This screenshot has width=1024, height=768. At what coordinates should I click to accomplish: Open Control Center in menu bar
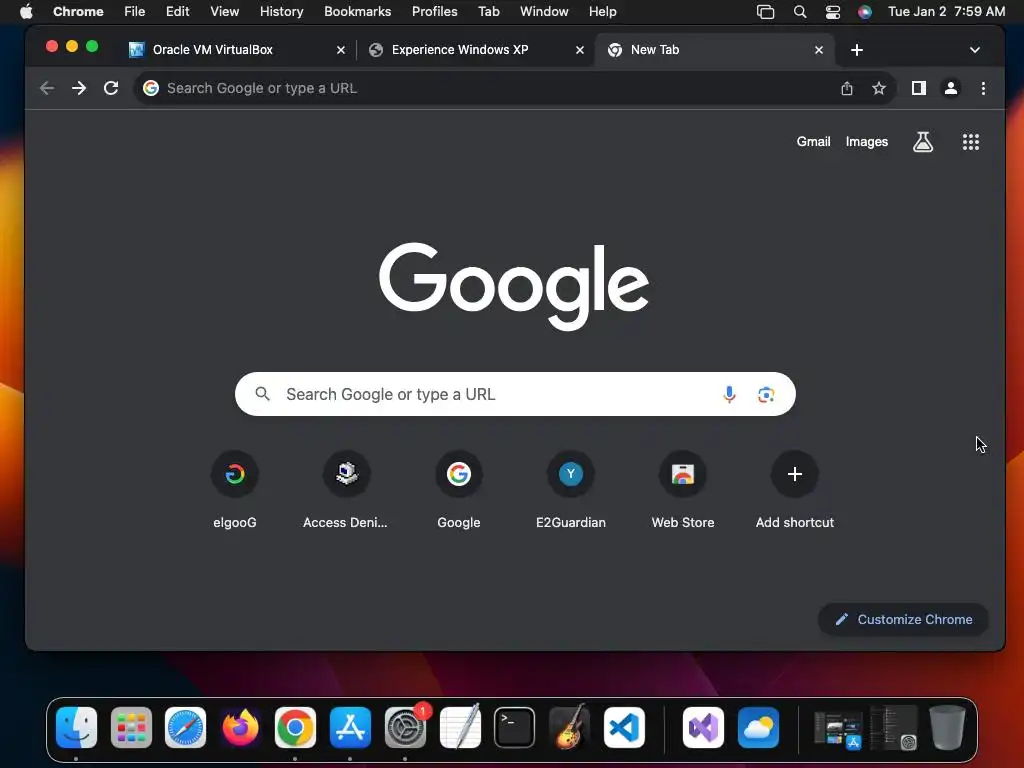click(833, 12)
